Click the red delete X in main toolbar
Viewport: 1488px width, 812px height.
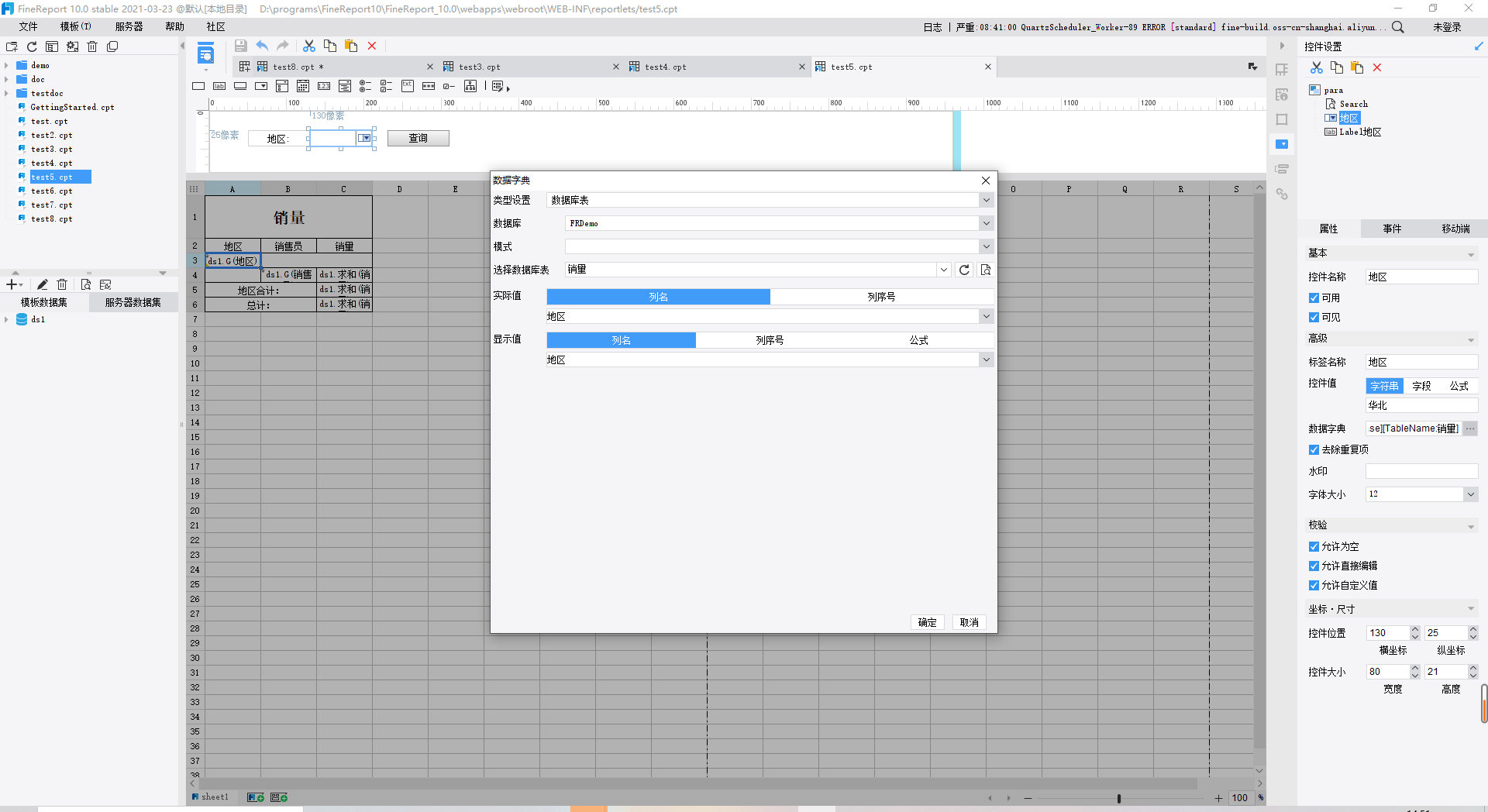click(x=372, y=46)
